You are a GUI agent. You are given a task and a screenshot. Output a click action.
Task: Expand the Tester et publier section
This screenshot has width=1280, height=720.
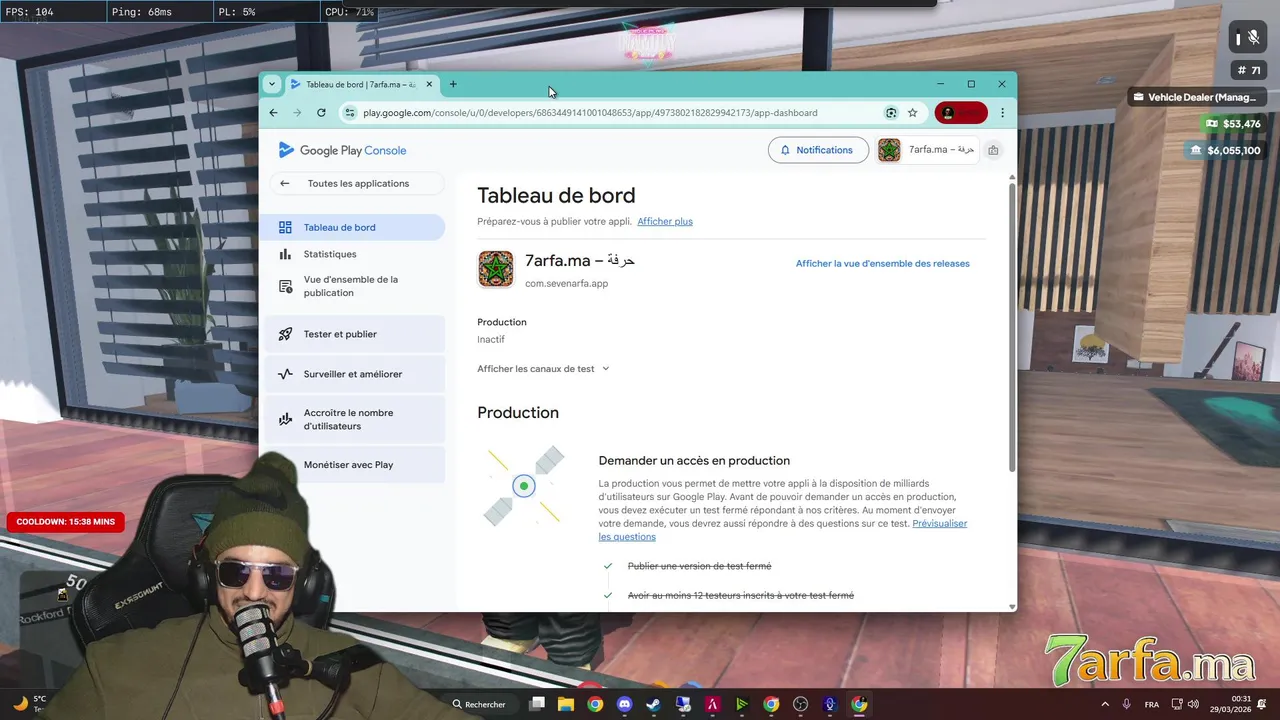point(355,334)
